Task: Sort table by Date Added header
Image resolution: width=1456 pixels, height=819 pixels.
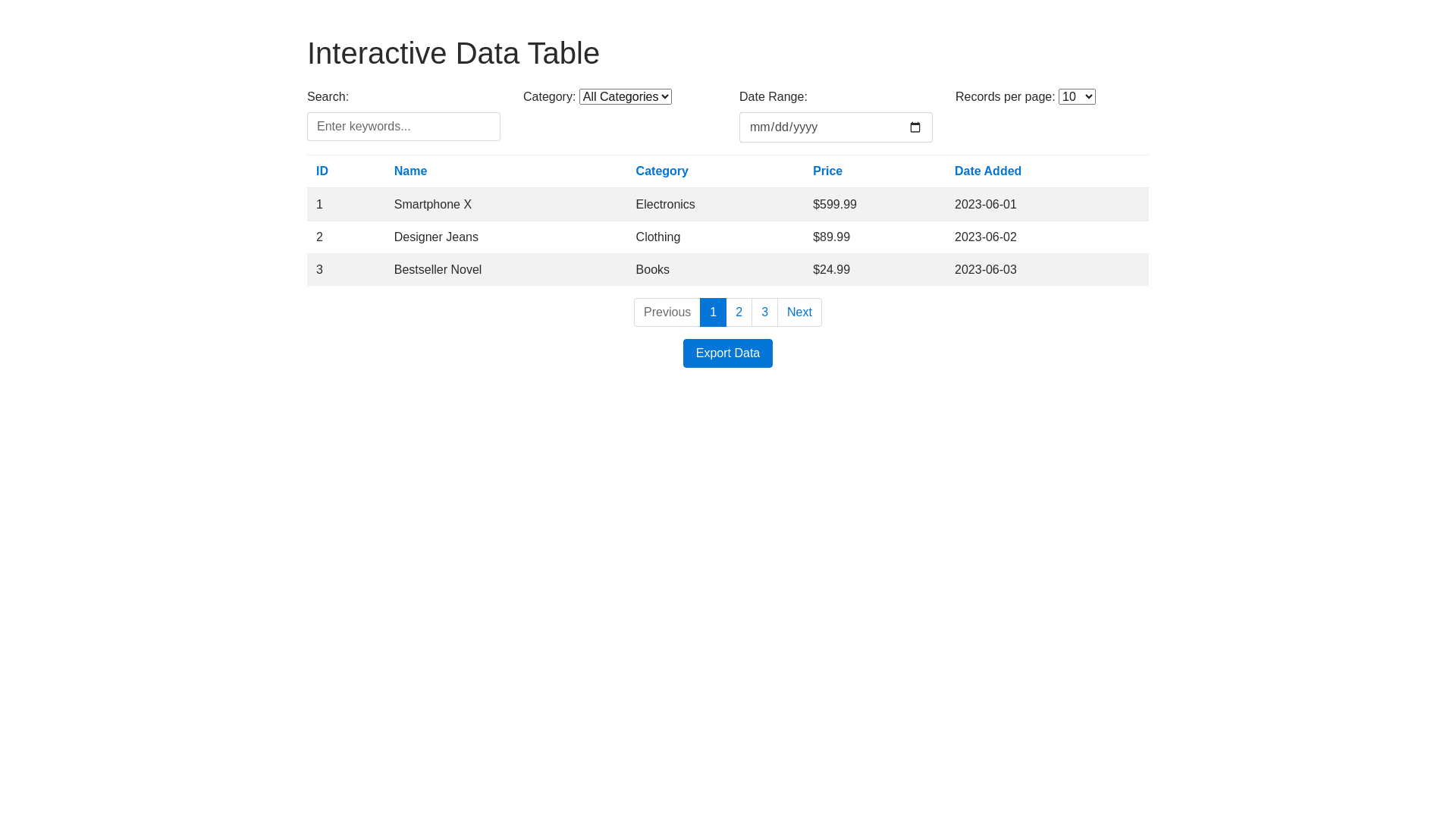Action: (x=987, y=171)
